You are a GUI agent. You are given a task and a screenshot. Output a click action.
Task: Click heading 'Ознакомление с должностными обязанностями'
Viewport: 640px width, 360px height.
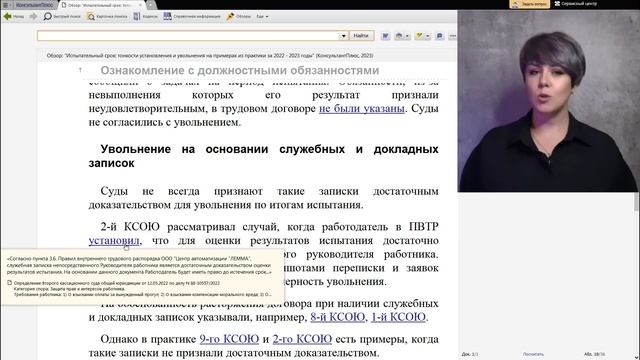[240, 70]
